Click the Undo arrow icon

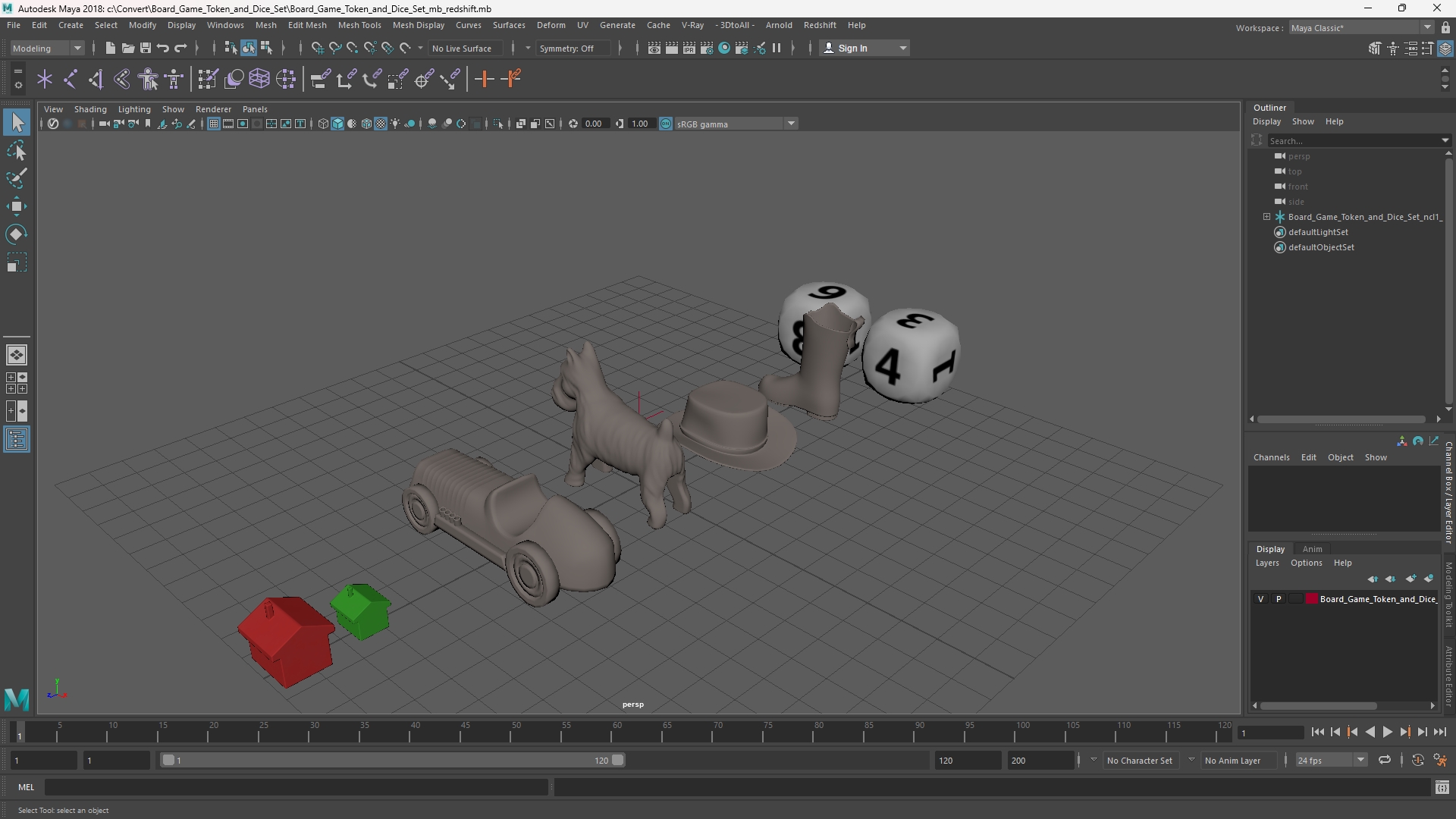coord(162,48)
